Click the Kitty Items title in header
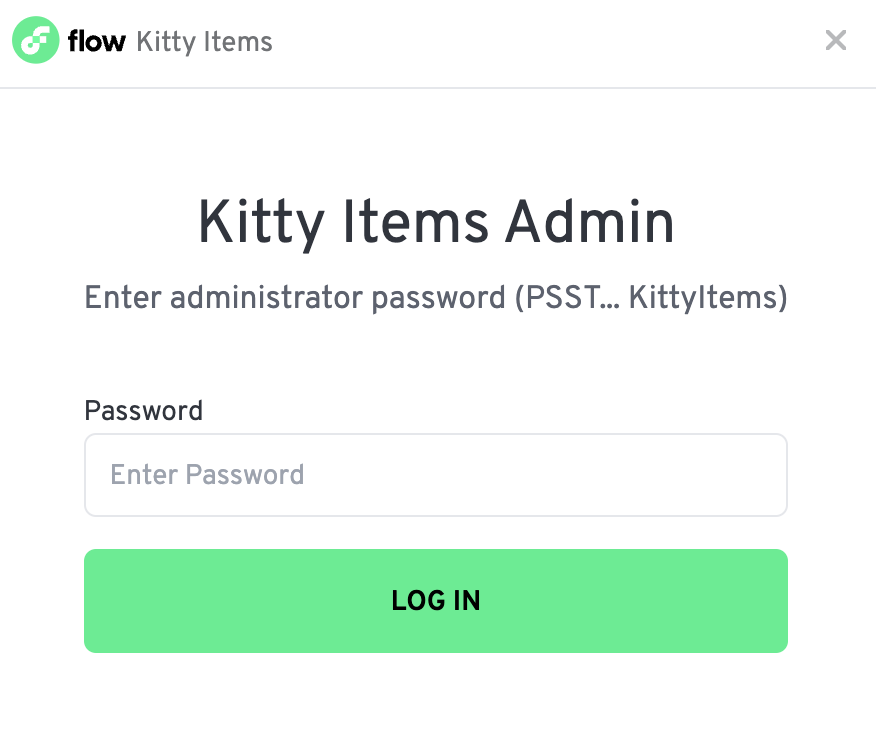Screen dimensions: 876x742 click(x=203, y=42)
